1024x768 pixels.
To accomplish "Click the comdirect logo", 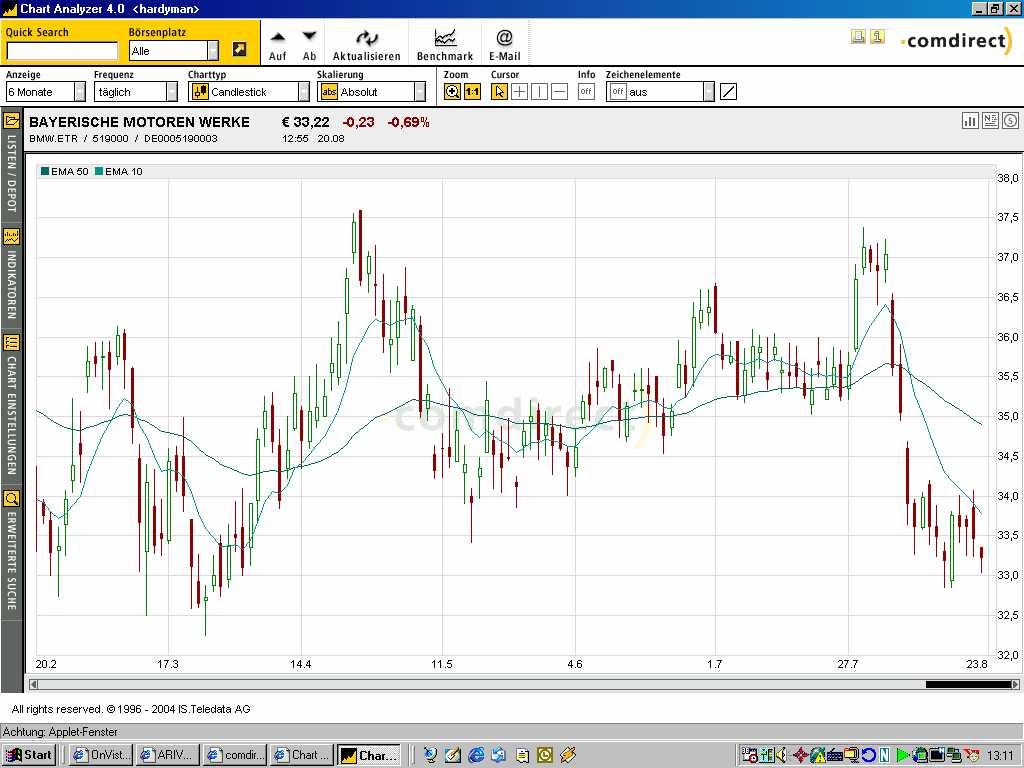I will [x=957, y=40].
